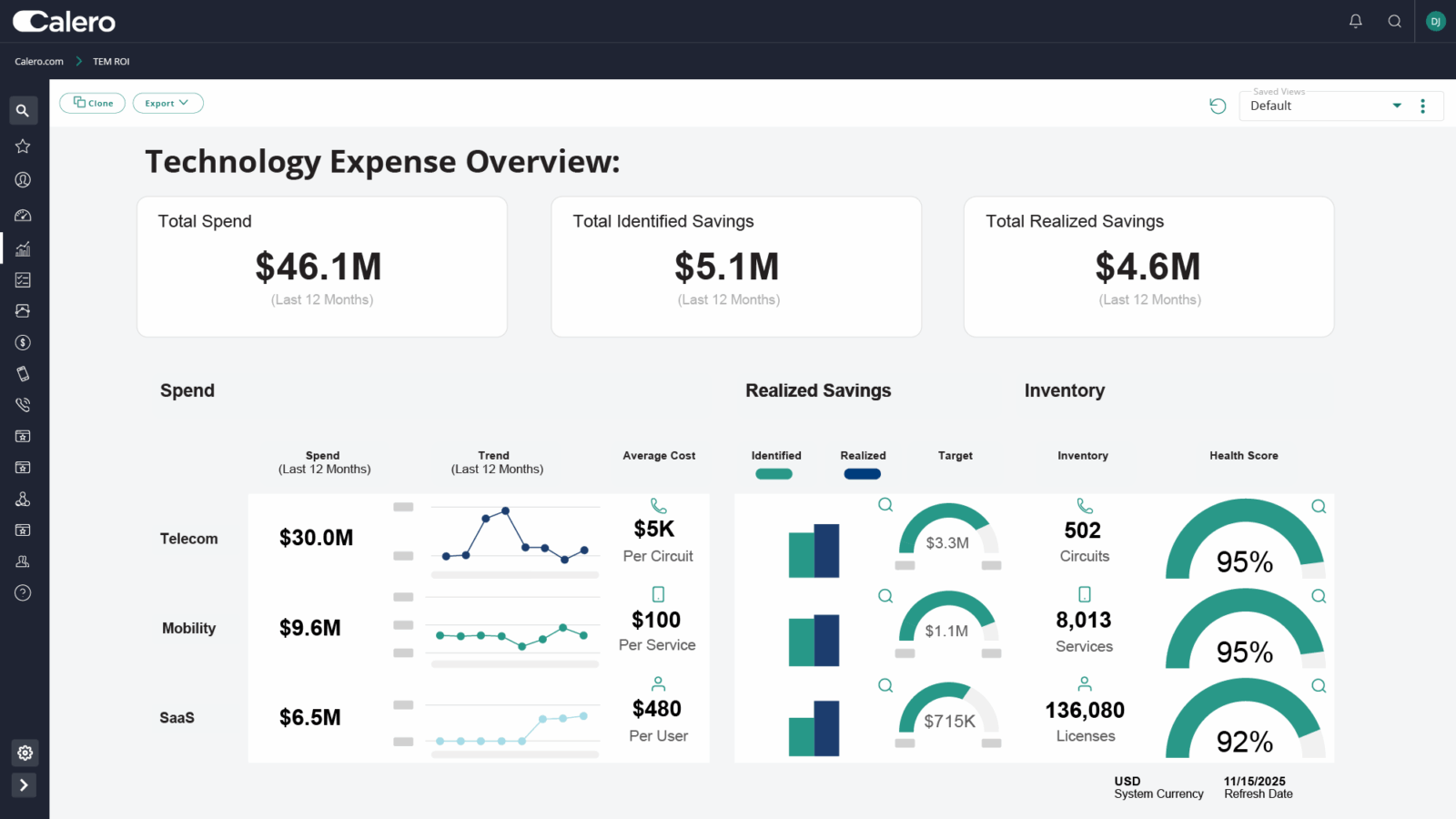1456x819 pixels.
Task: Click the refresh view icon
Action: coord(1218,106)
